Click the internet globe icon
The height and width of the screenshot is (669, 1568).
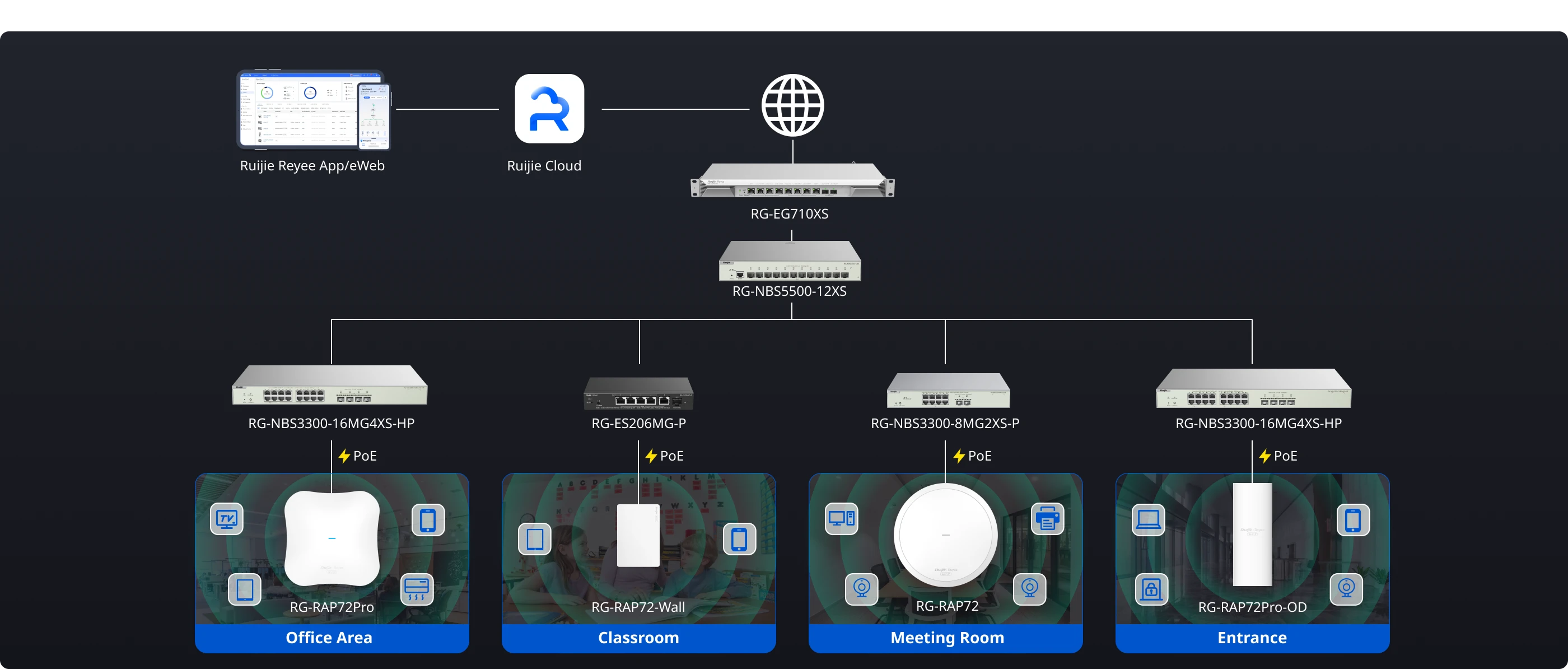tap(792, 105)
